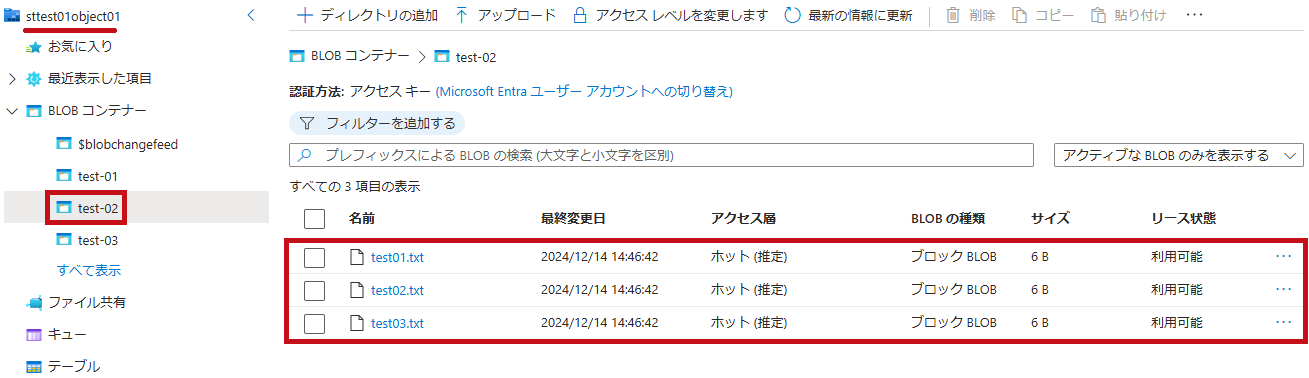Click the add directory plus icon
The width and height of the screenshot is (1309, 378).
(305, 15)
